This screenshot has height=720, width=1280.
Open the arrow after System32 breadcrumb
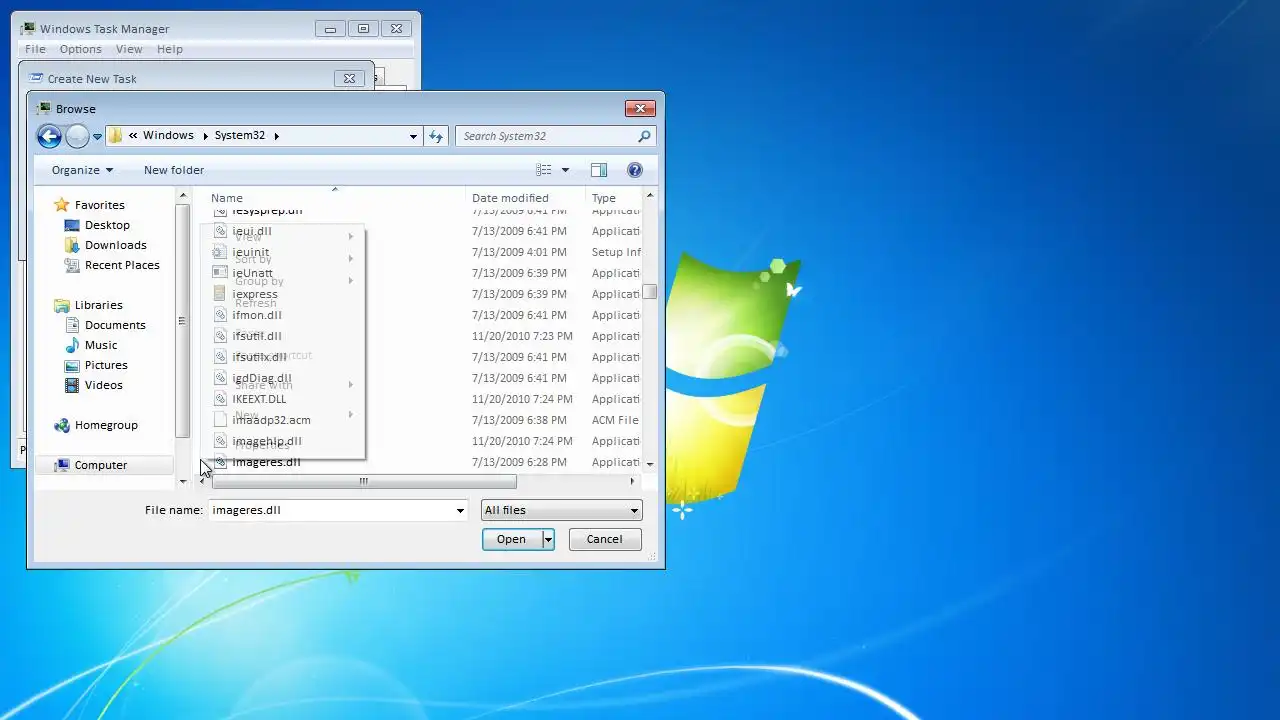[x=276, y=136]
